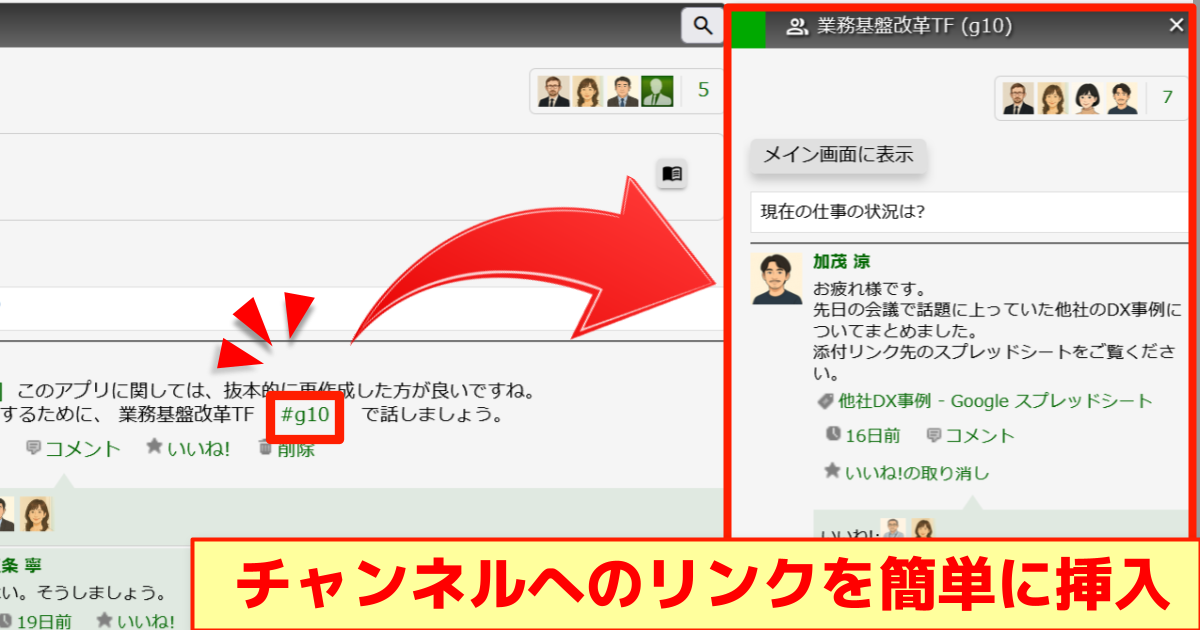This screenshot has width=1200, height=630.
Task: Click the green silhouette avatar in main member list
Action: [x=657, y=91]
